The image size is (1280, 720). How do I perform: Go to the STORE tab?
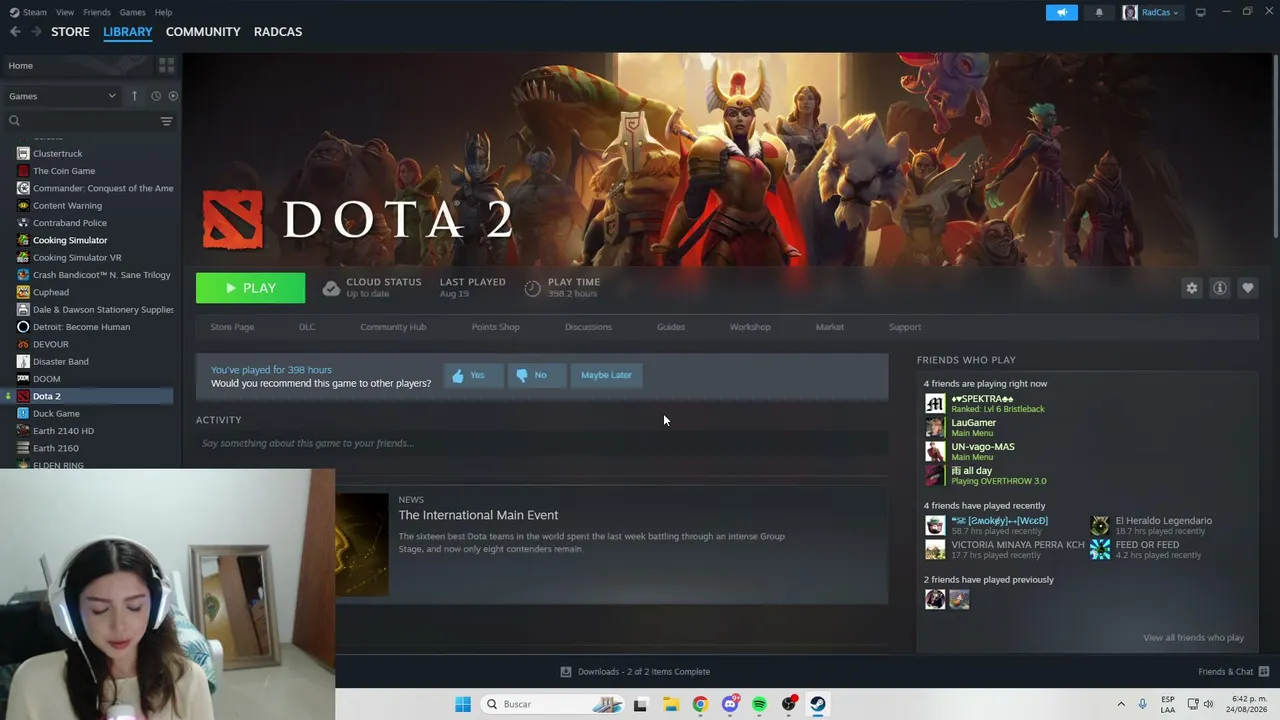70,32
